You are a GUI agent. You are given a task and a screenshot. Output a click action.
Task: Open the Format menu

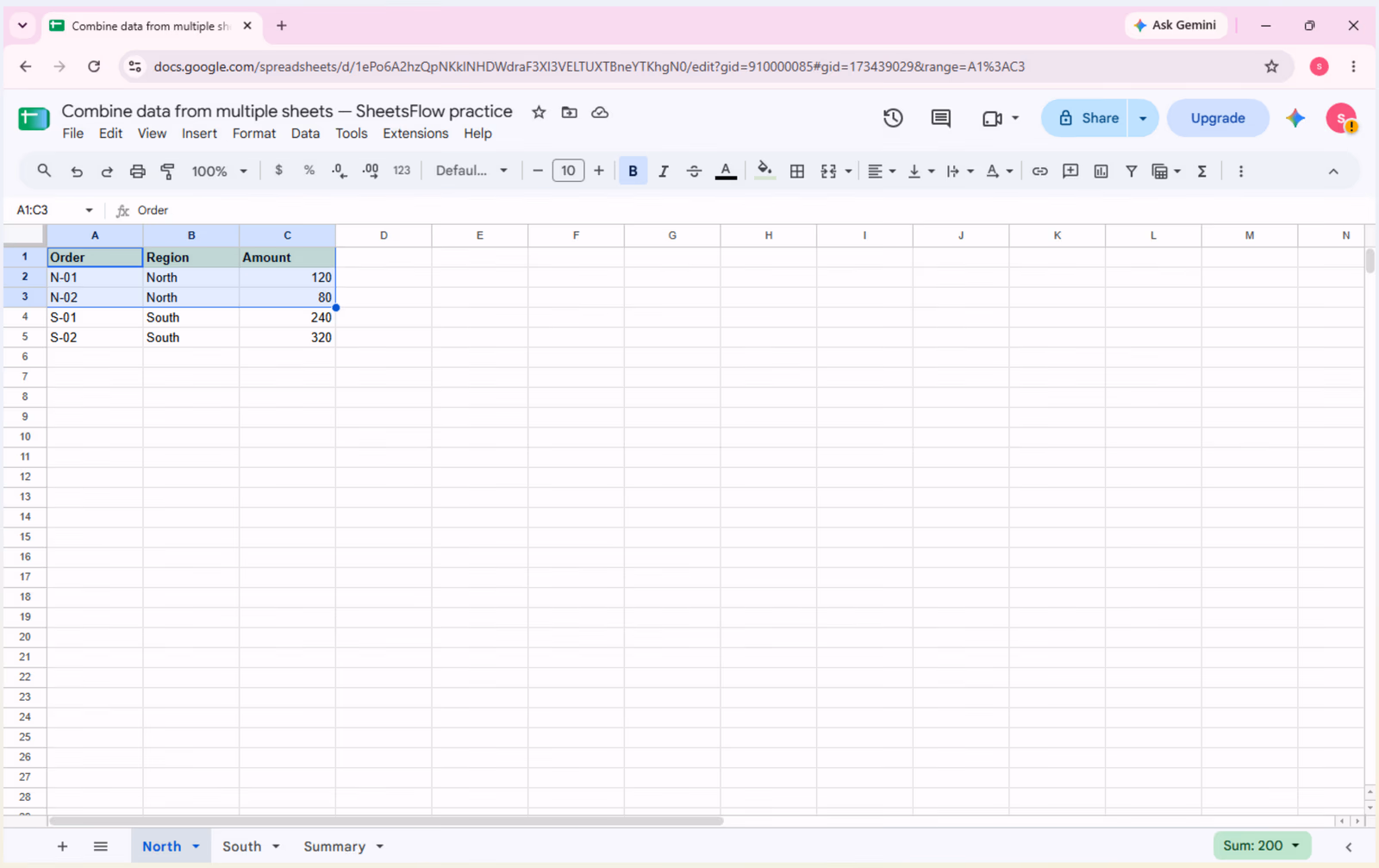point(254,134)
